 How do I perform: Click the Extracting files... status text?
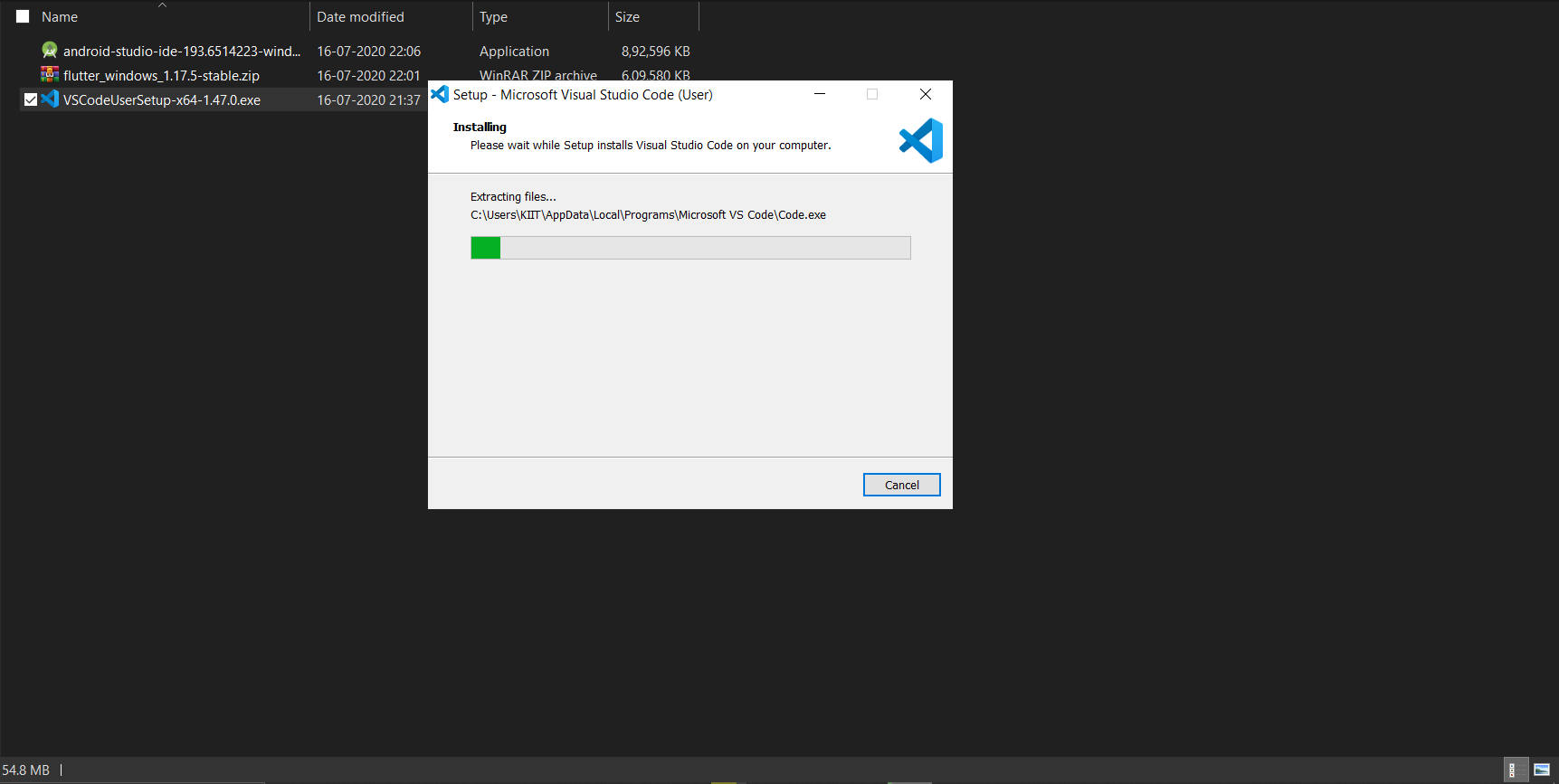(513, 196)
